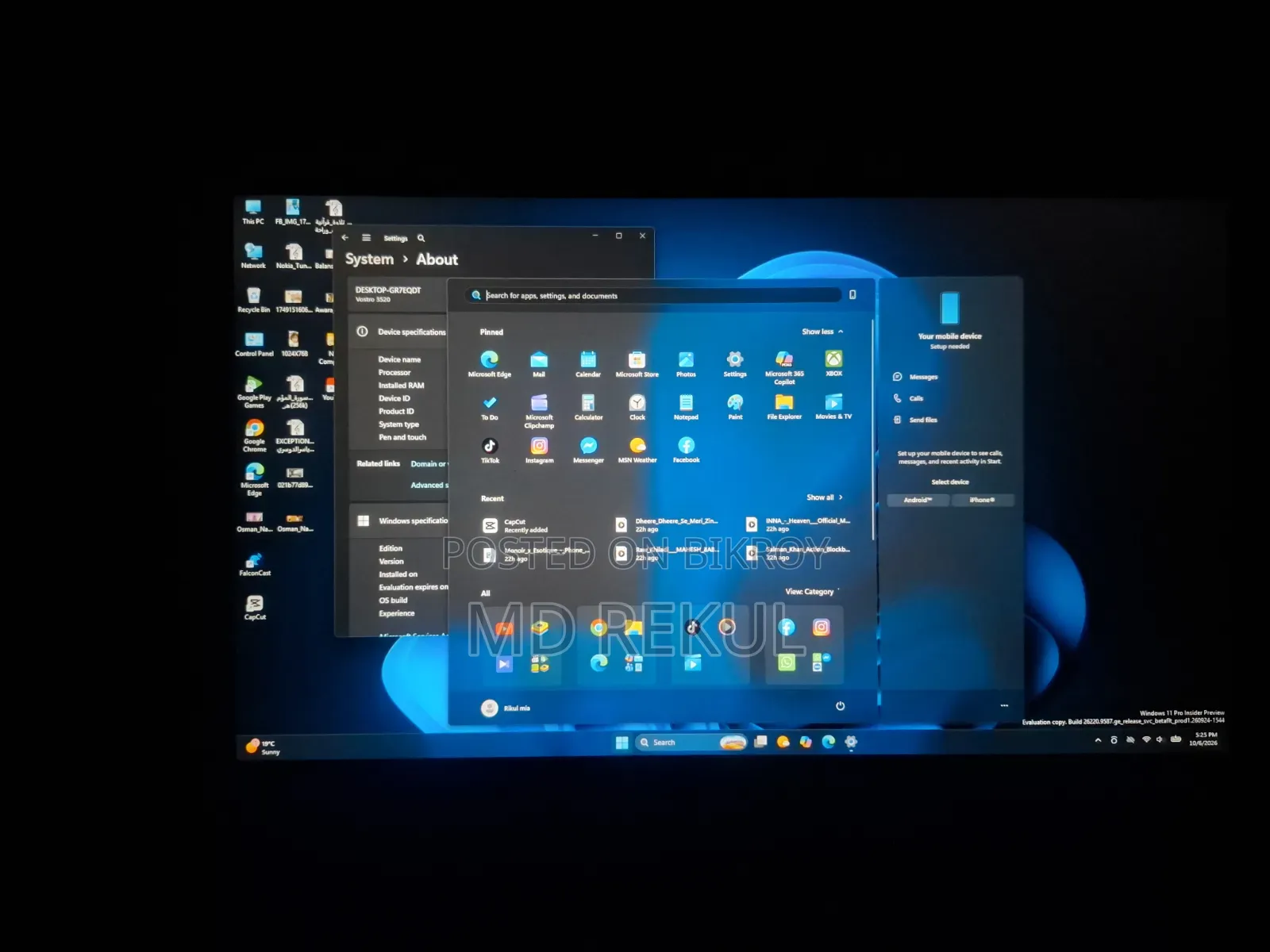
Task: Select Calls in mobile device panel
Action: pos(909,398)
